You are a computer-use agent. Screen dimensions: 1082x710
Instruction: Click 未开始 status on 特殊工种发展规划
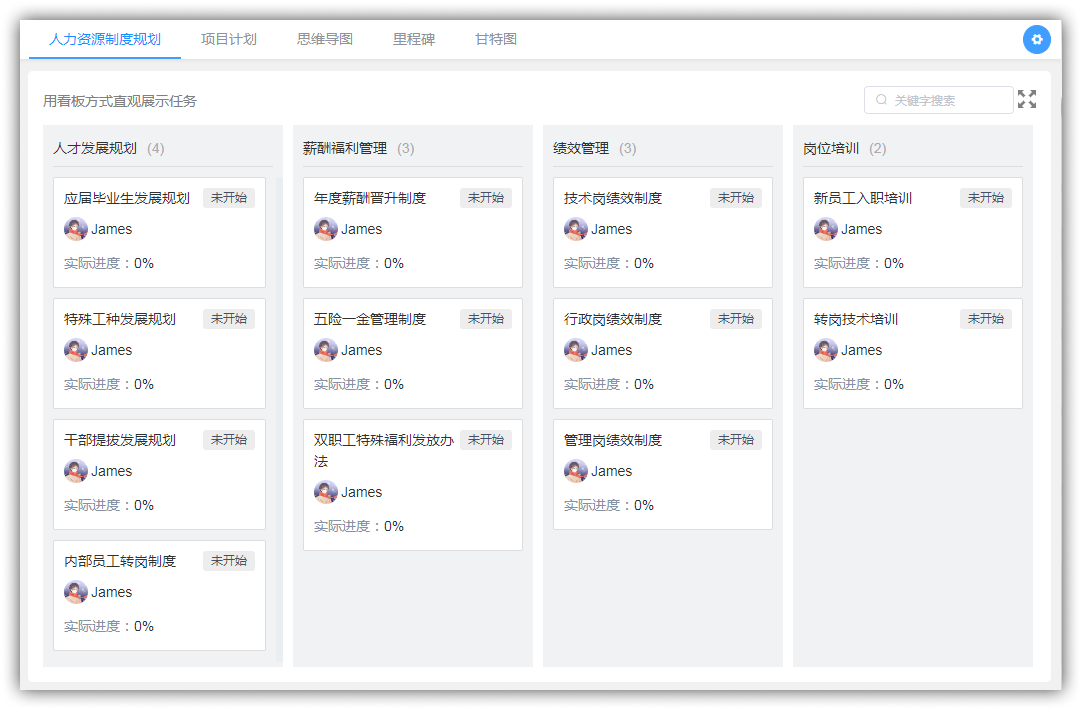tap(229, 319)
